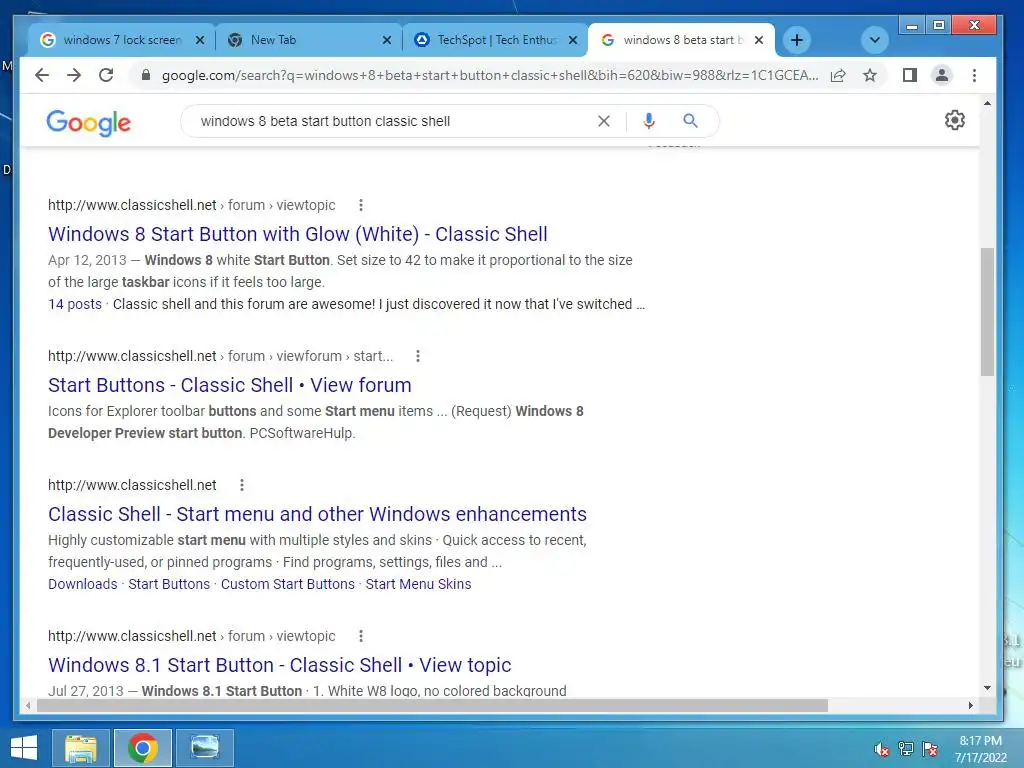
Task: Click the network tray icon
Action: [x=906, y=749]
